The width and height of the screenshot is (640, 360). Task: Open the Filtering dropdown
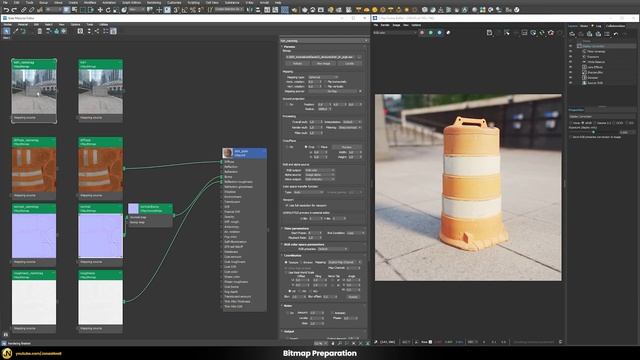tap(350, 127)
